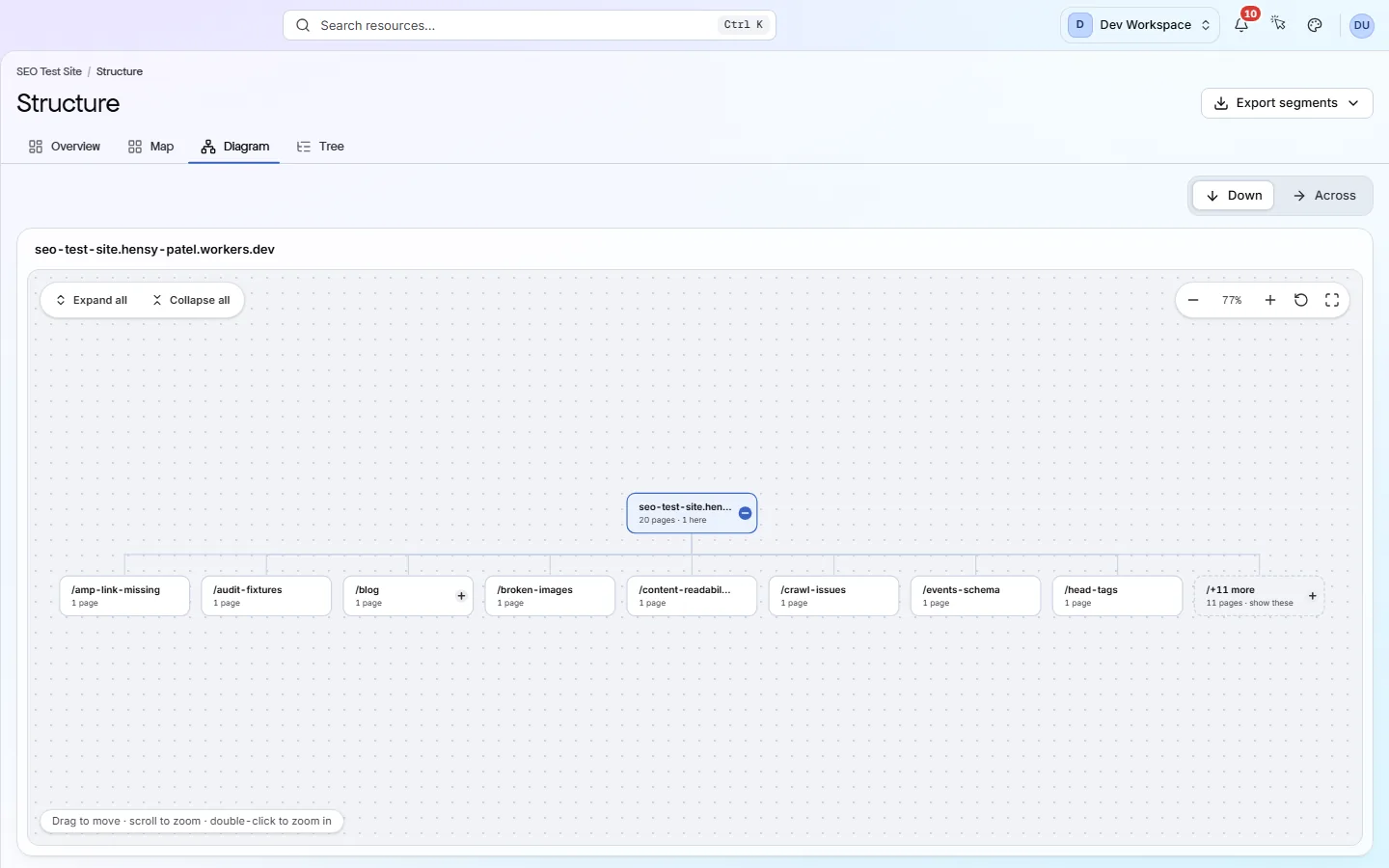The width and height of the screenshot is (1389, 868).
Task: Zoom out the diagram with minus icon
Action: click(x=1193, y=300)
